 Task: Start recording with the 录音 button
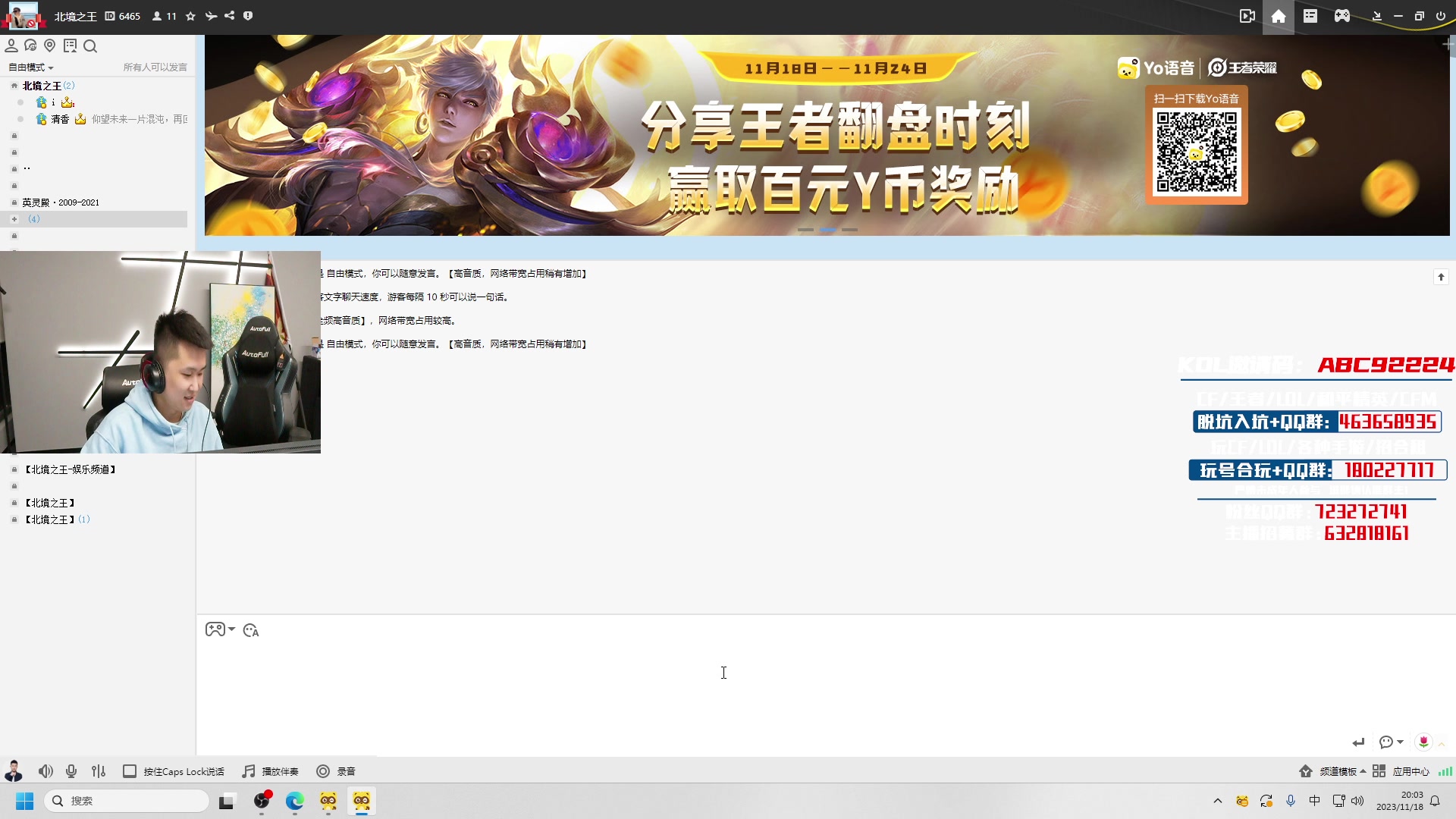pos(336,771)
